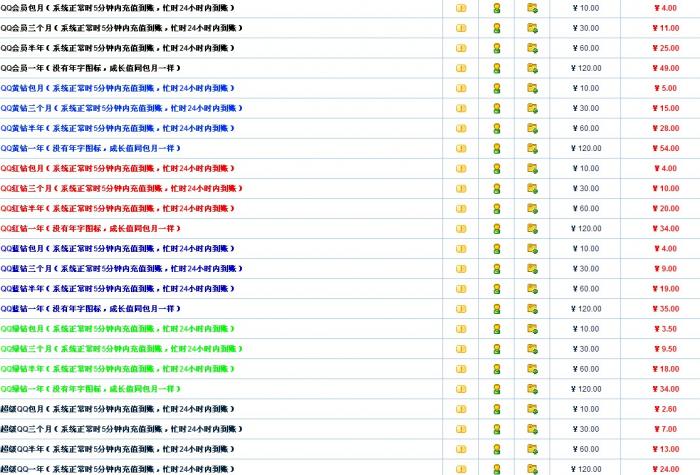The image size is (700, 475).
Task: Open the green QQ绿钻一年 product link
Action: tap(91, 389)
